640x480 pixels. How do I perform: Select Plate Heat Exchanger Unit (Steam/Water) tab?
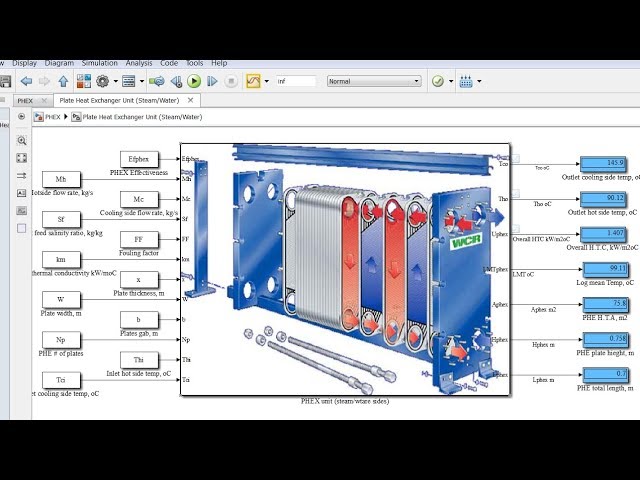coord(119,100)
